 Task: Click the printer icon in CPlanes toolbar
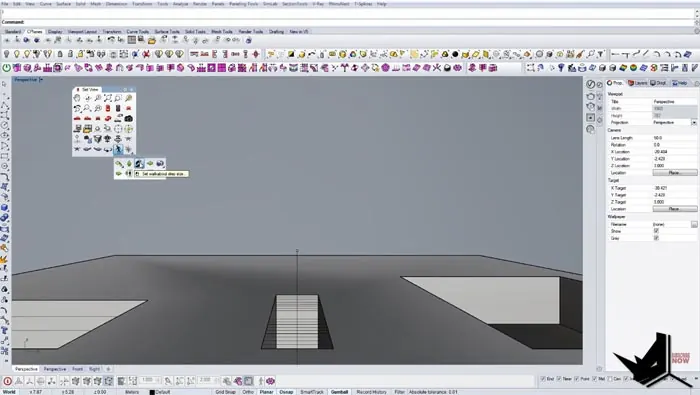tap(142, 40)
